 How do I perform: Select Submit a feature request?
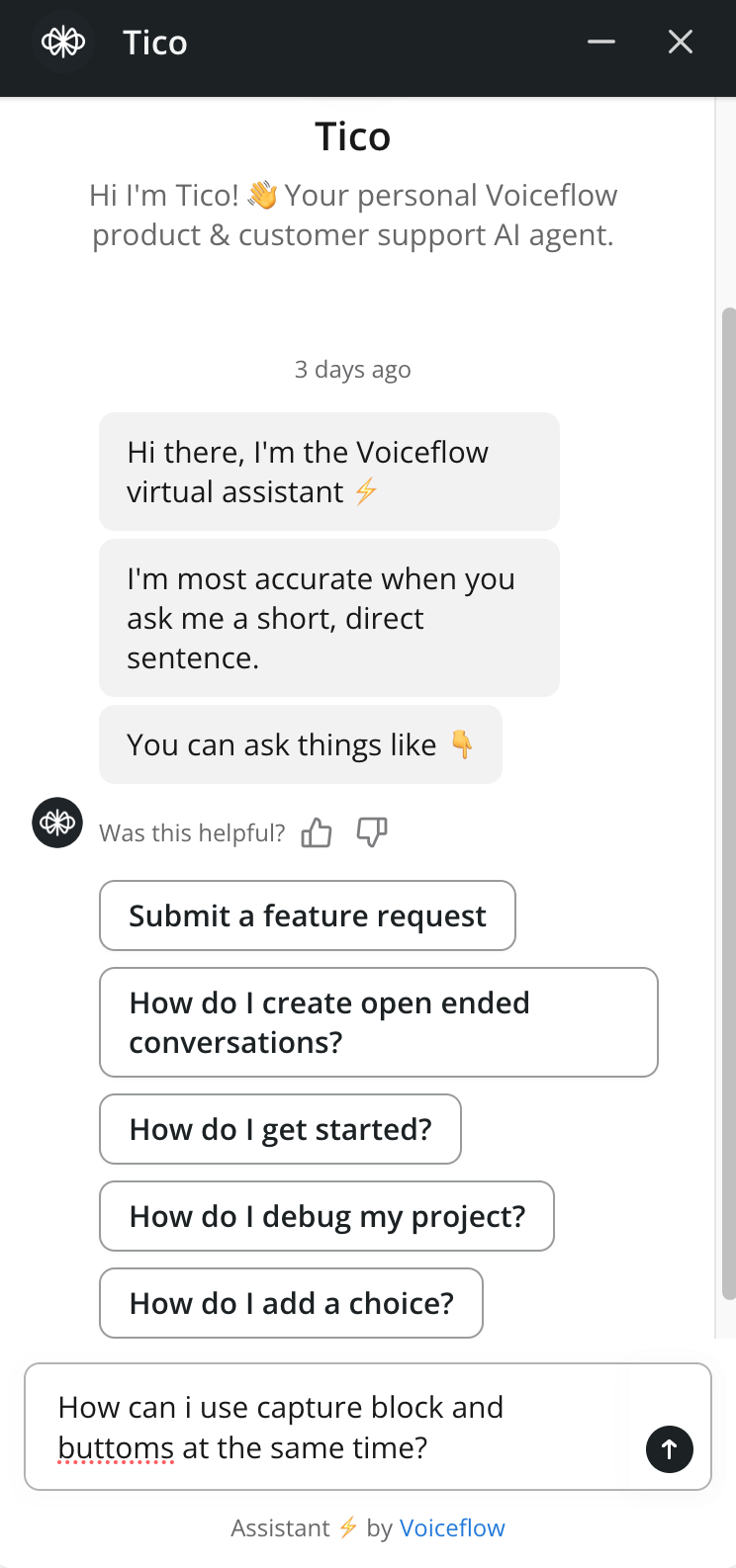[x=308, y=915]
